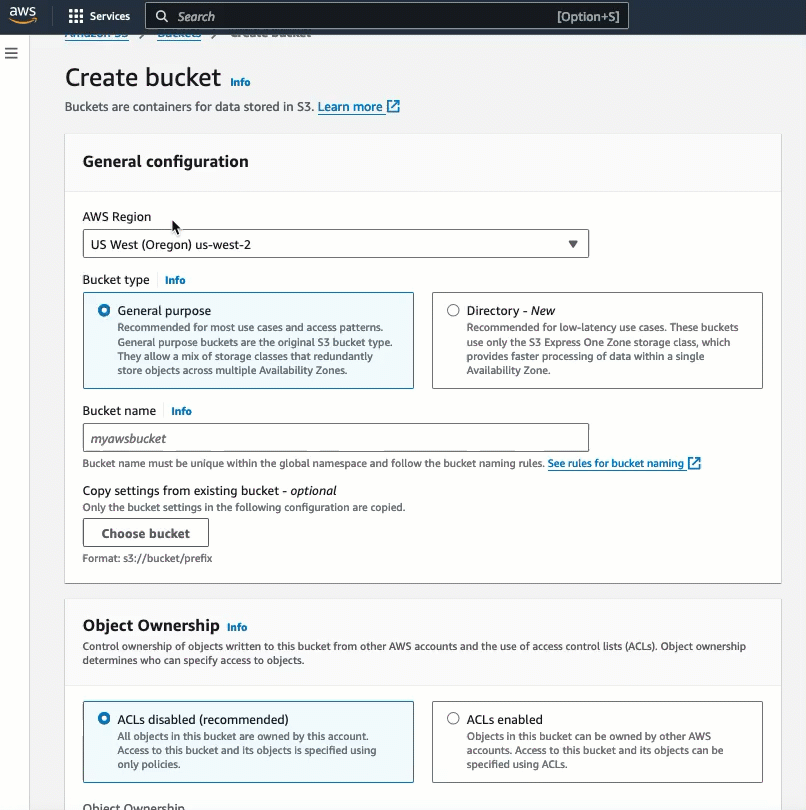Image resolution: width=806 pixels, height=810 pixels.
Task: Open the Services menu
Action: (x=99, y=17)
